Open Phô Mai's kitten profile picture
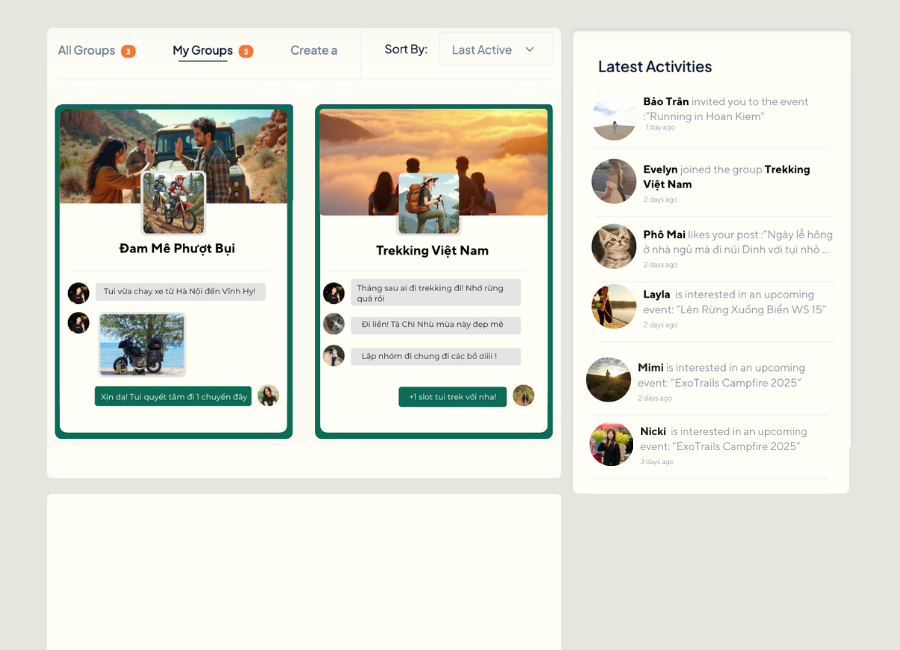The width and height of the screenshot is (900, 650). click(x=614, y=246)
